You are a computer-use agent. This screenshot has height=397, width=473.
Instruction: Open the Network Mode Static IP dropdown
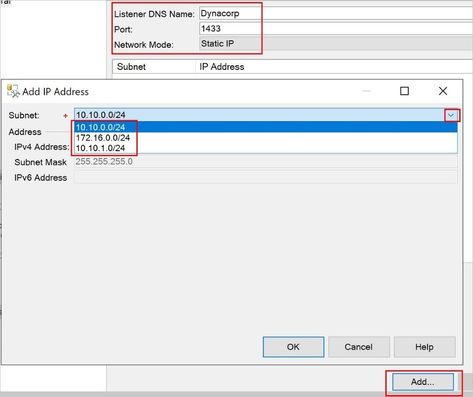click(x=336, y=44)
